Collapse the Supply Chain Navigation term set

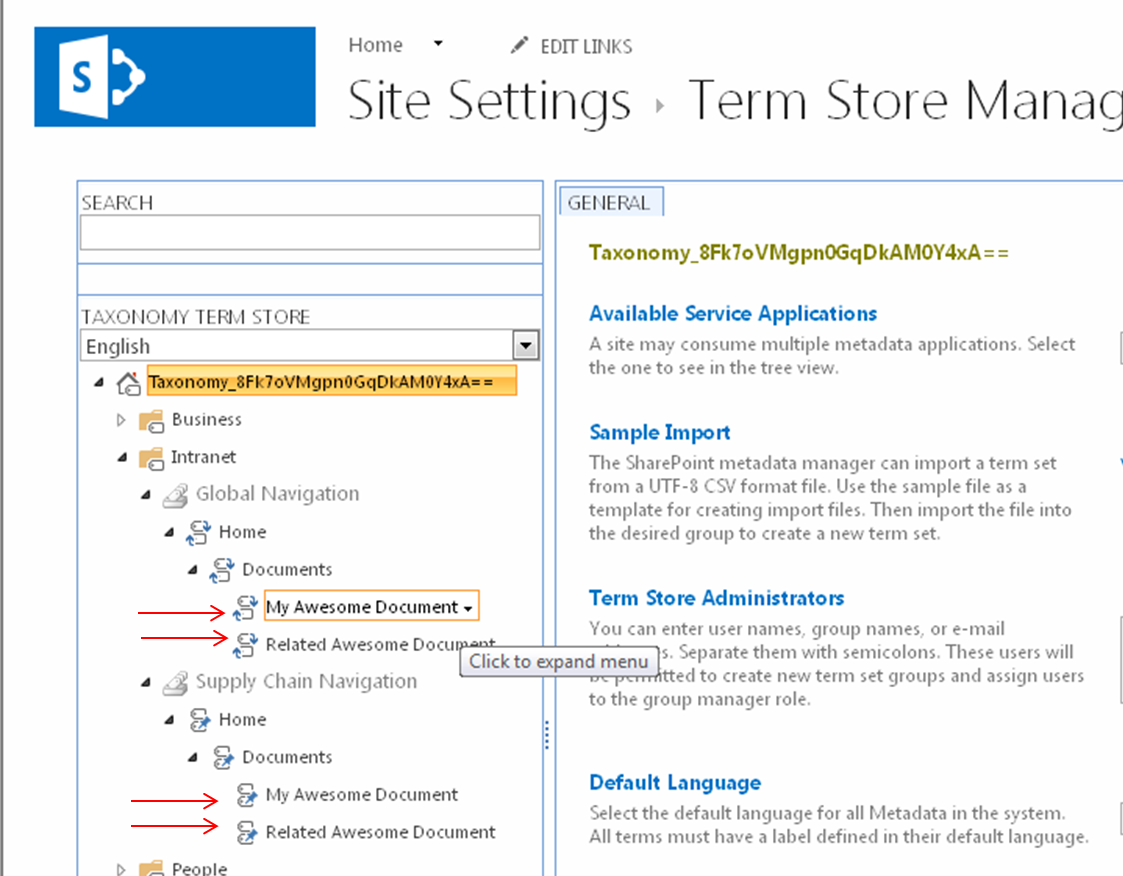click(x=146, y=683)
